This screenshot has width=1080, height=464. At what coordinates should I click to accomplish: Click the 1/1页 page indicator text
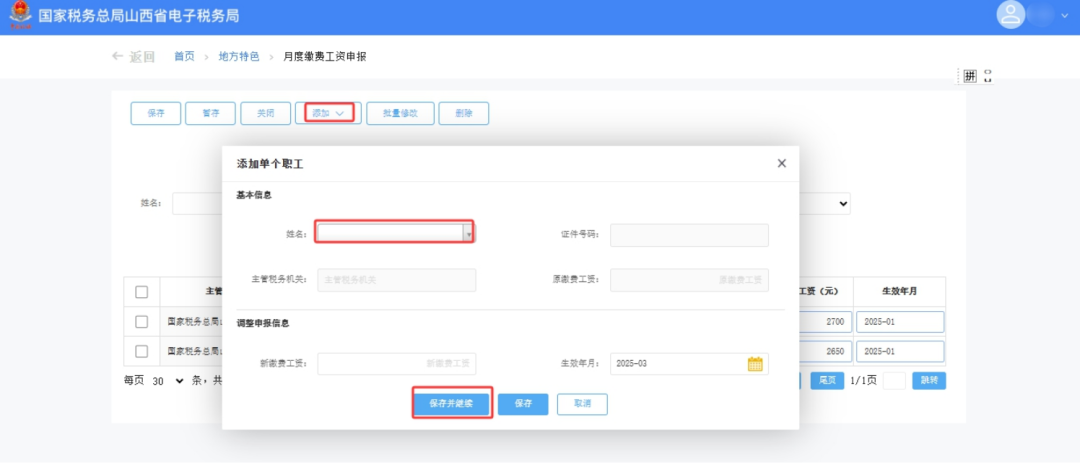(863, 381)
